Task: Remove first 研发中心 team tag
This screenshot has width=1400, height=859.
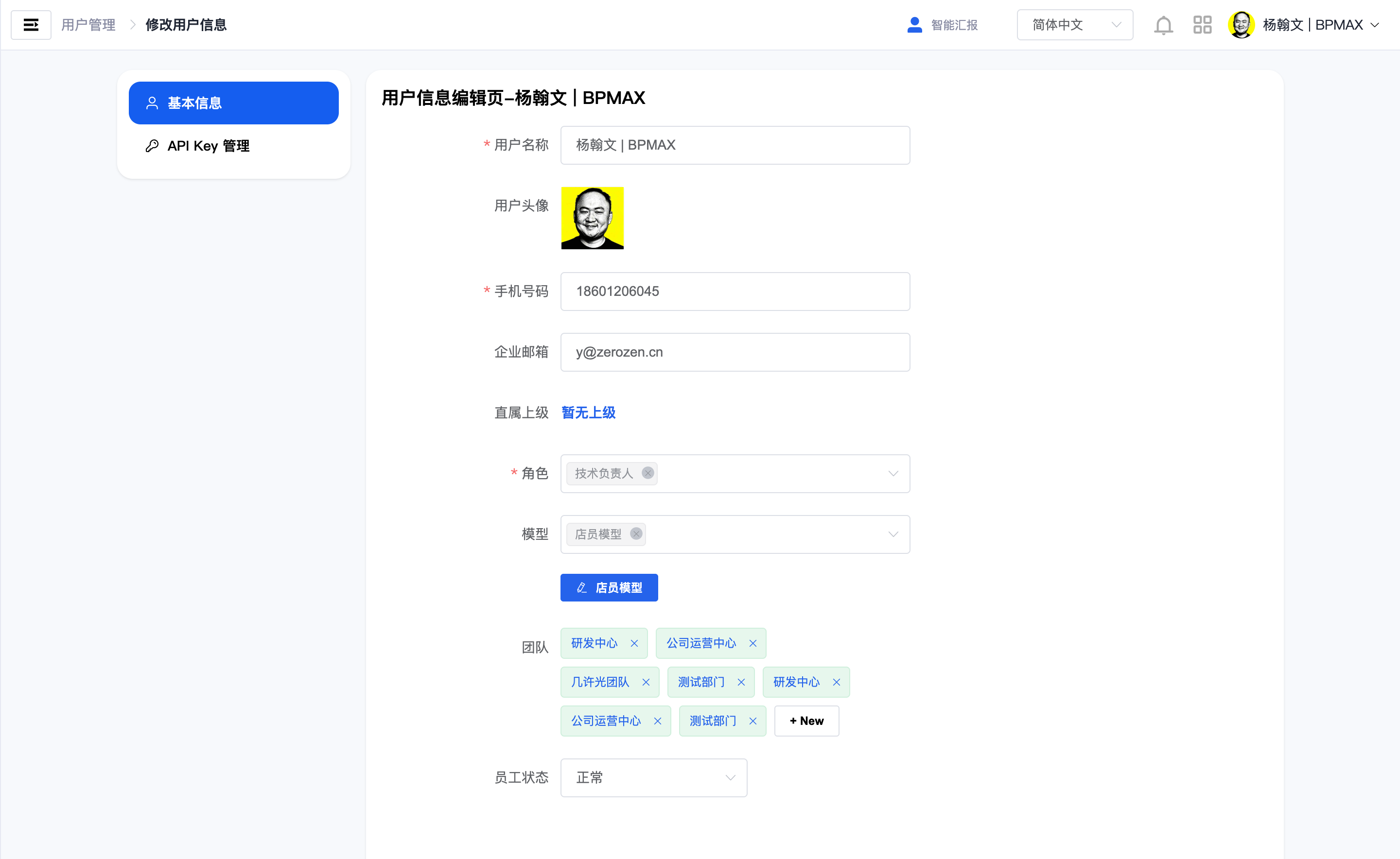Action: 634,643
